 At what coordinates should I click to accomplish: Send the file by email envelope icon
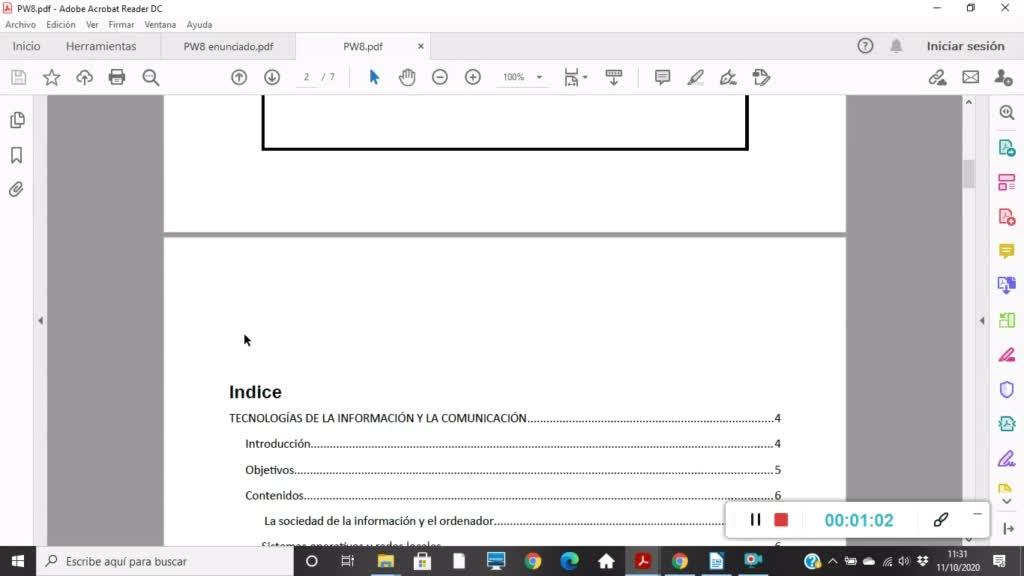pos(970,77)
